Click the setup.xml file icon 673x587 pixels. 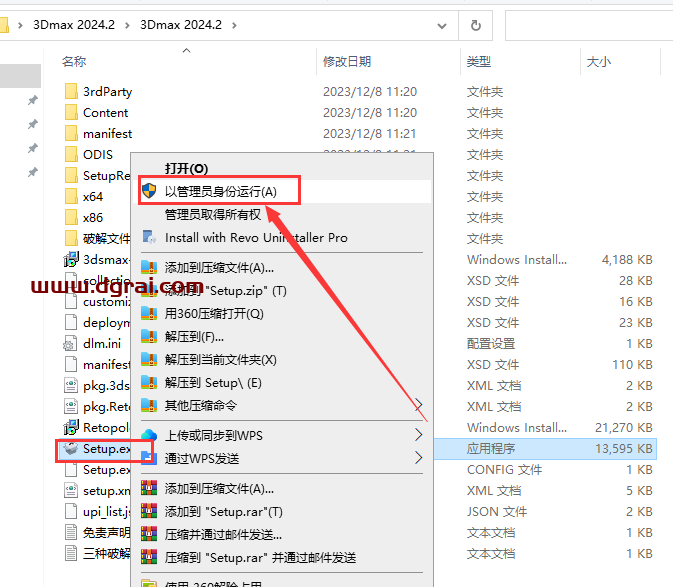[70, 490]
